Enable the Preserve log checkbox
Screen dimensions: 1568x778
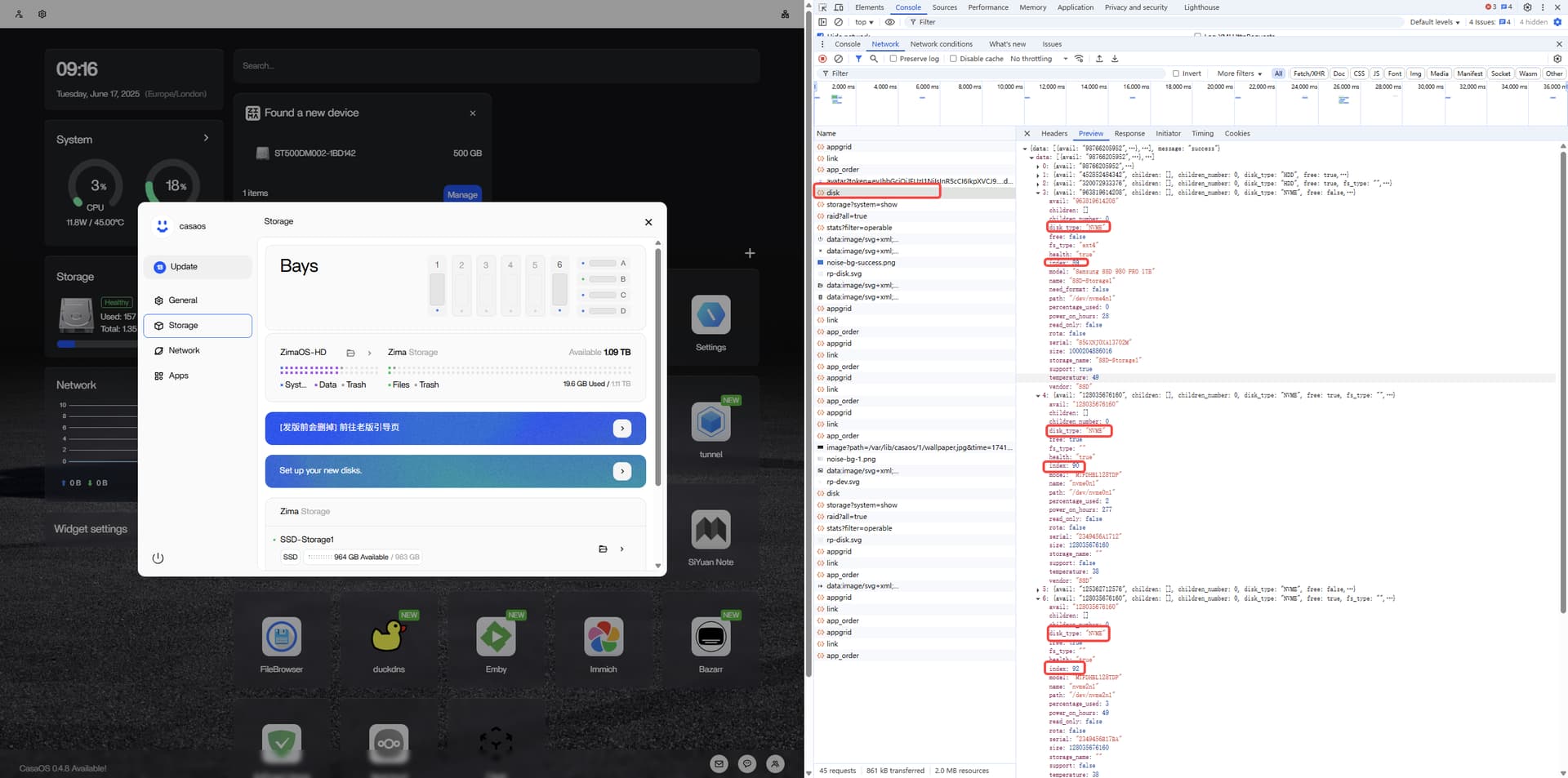893,59
